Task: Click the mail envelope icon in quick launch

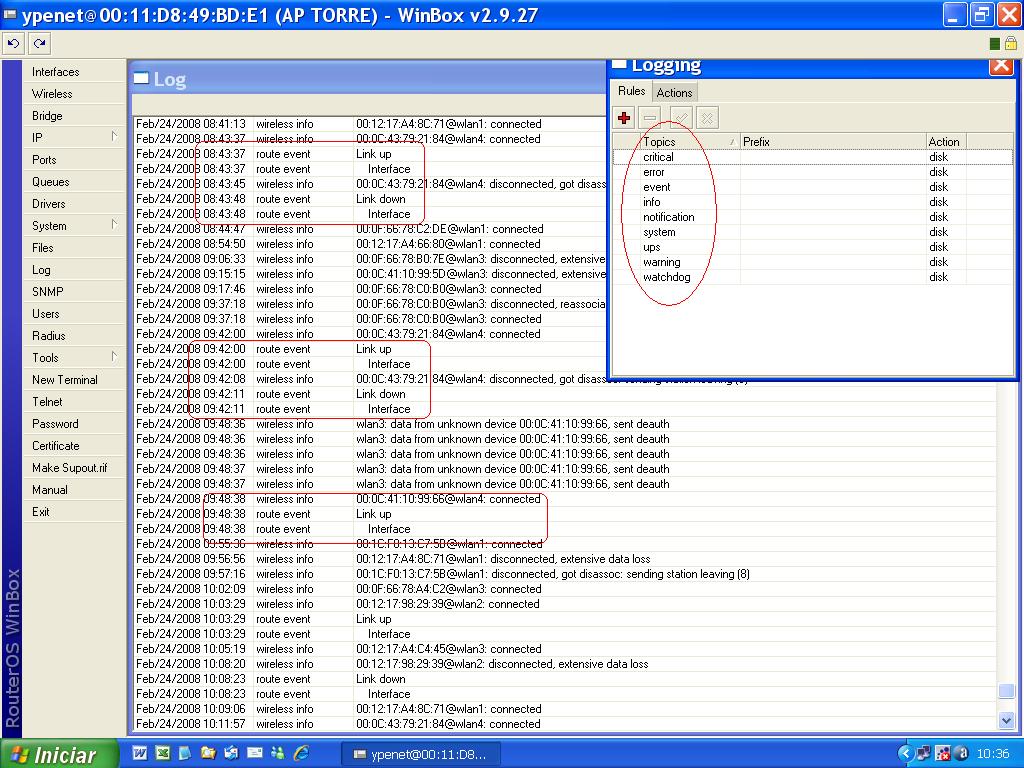Action: (x=255, y=753)
